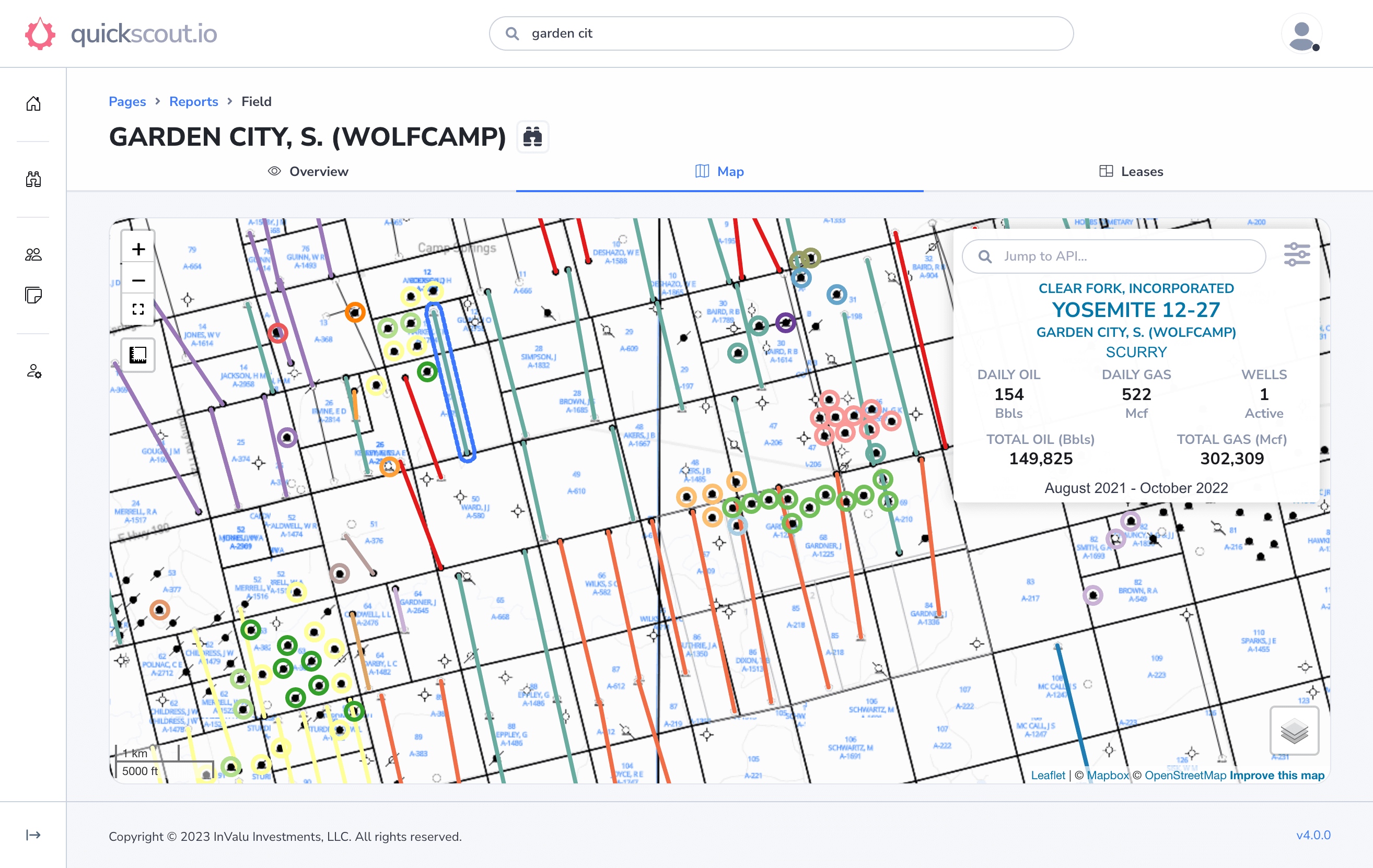Go to Reports breadcrumb
The height and width of the screenshot is (868, 1373).
[193, 101]
